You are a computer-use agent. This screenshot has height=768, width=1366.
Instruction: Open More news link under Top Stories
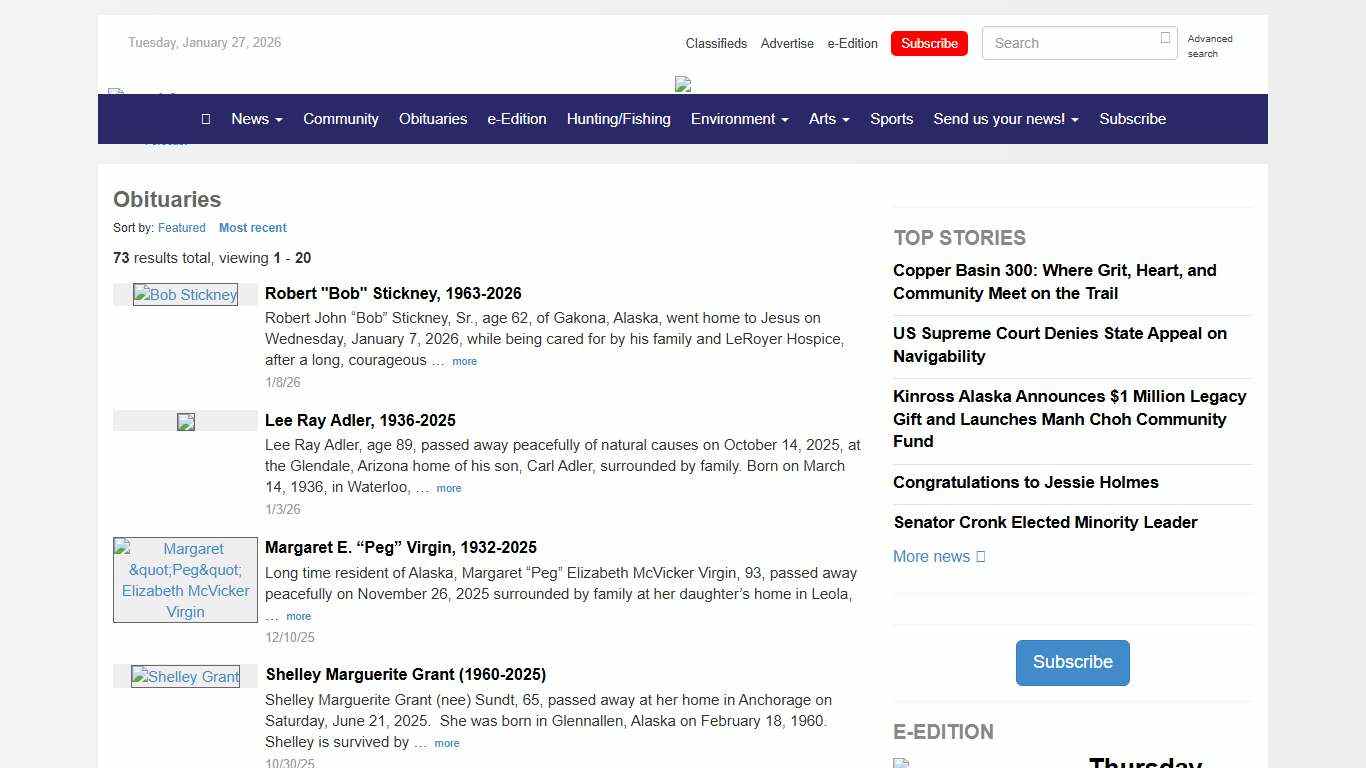click(x=938, y=557)
